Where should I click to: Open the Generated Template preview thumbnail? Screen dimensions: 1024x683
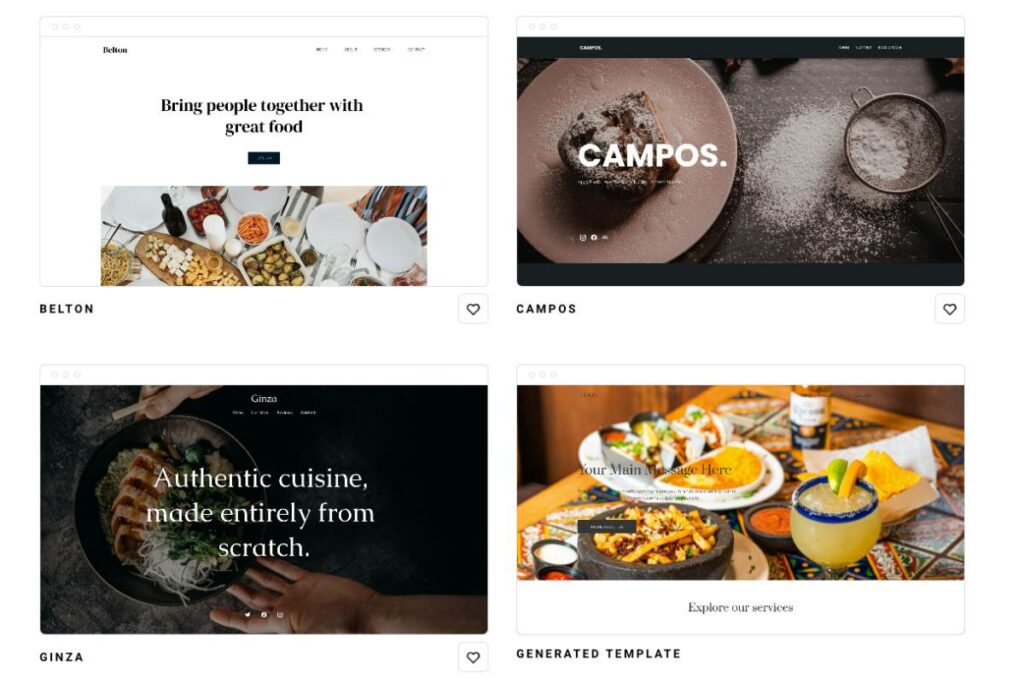click(741, 500)
